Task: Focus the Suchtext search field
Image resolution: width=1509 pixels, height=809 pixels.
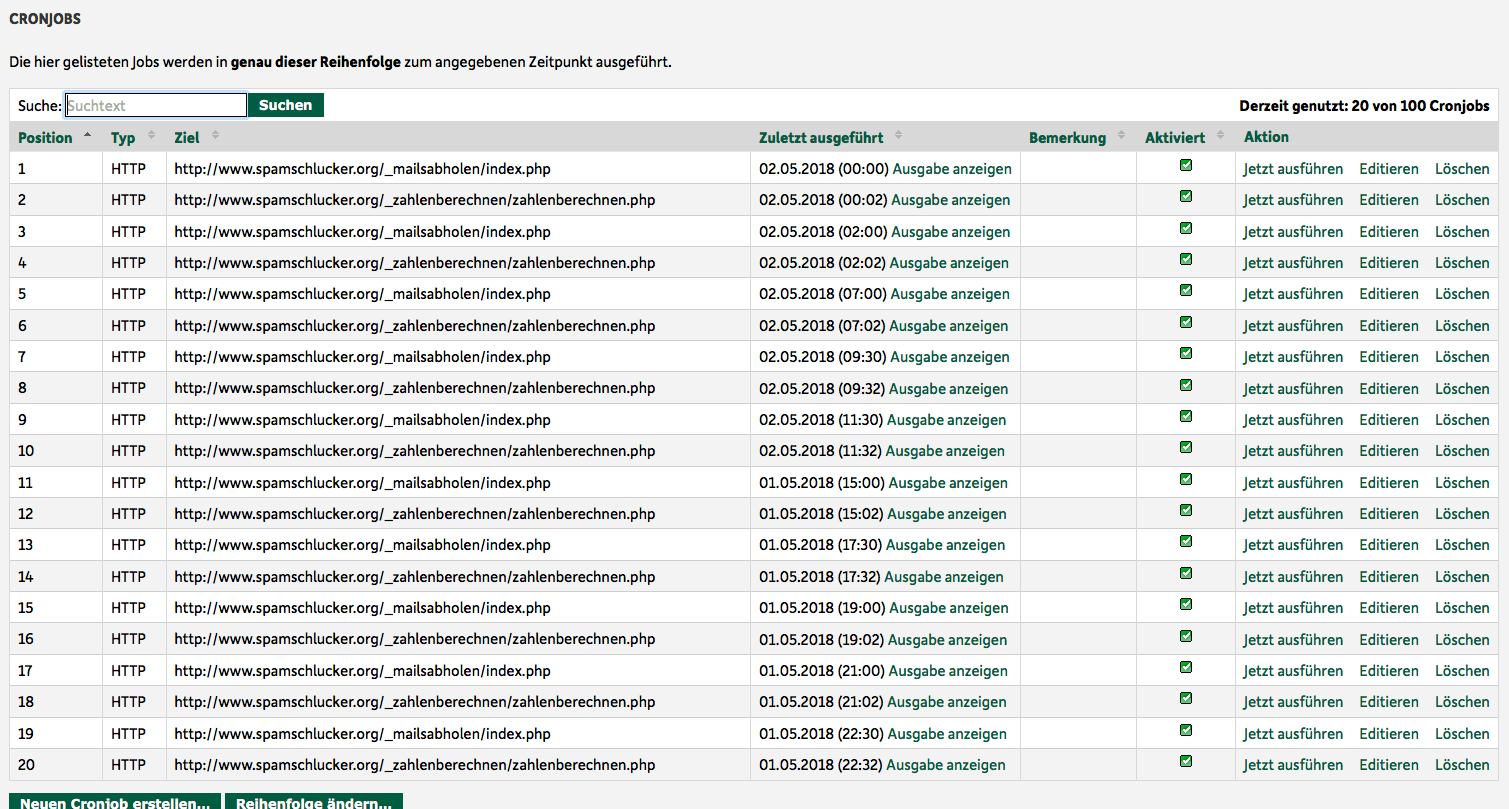Action: click(155, 105)
